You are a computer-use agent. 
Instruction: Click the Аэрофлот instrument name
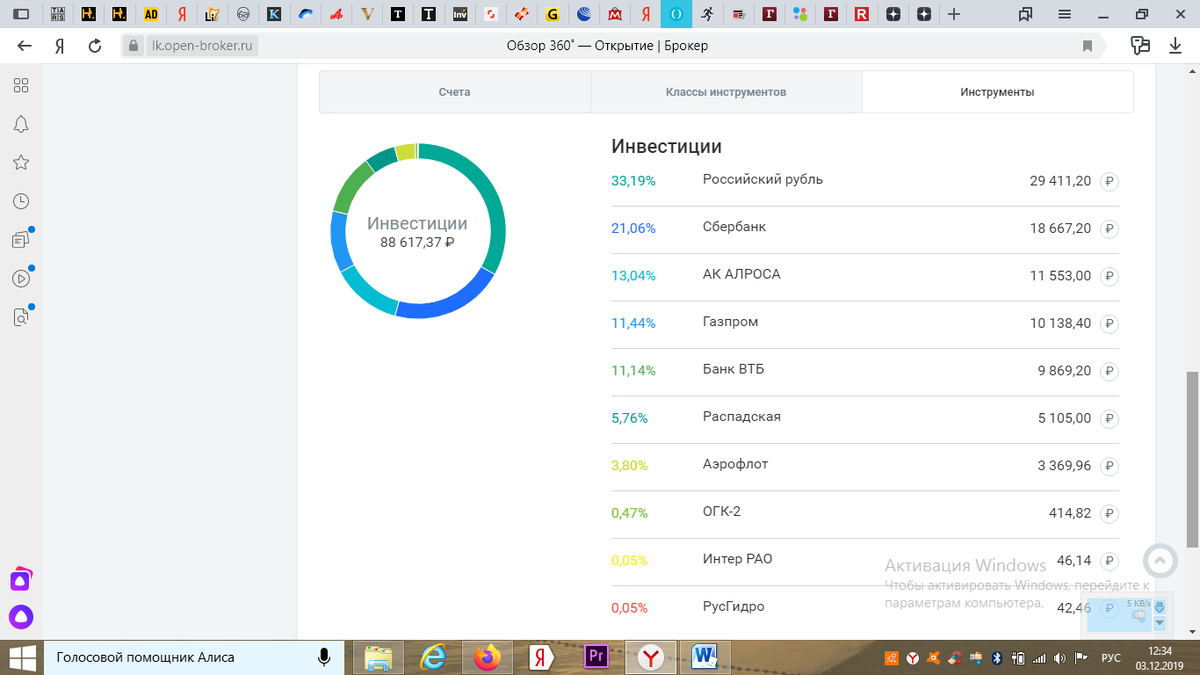pos(735,464)
